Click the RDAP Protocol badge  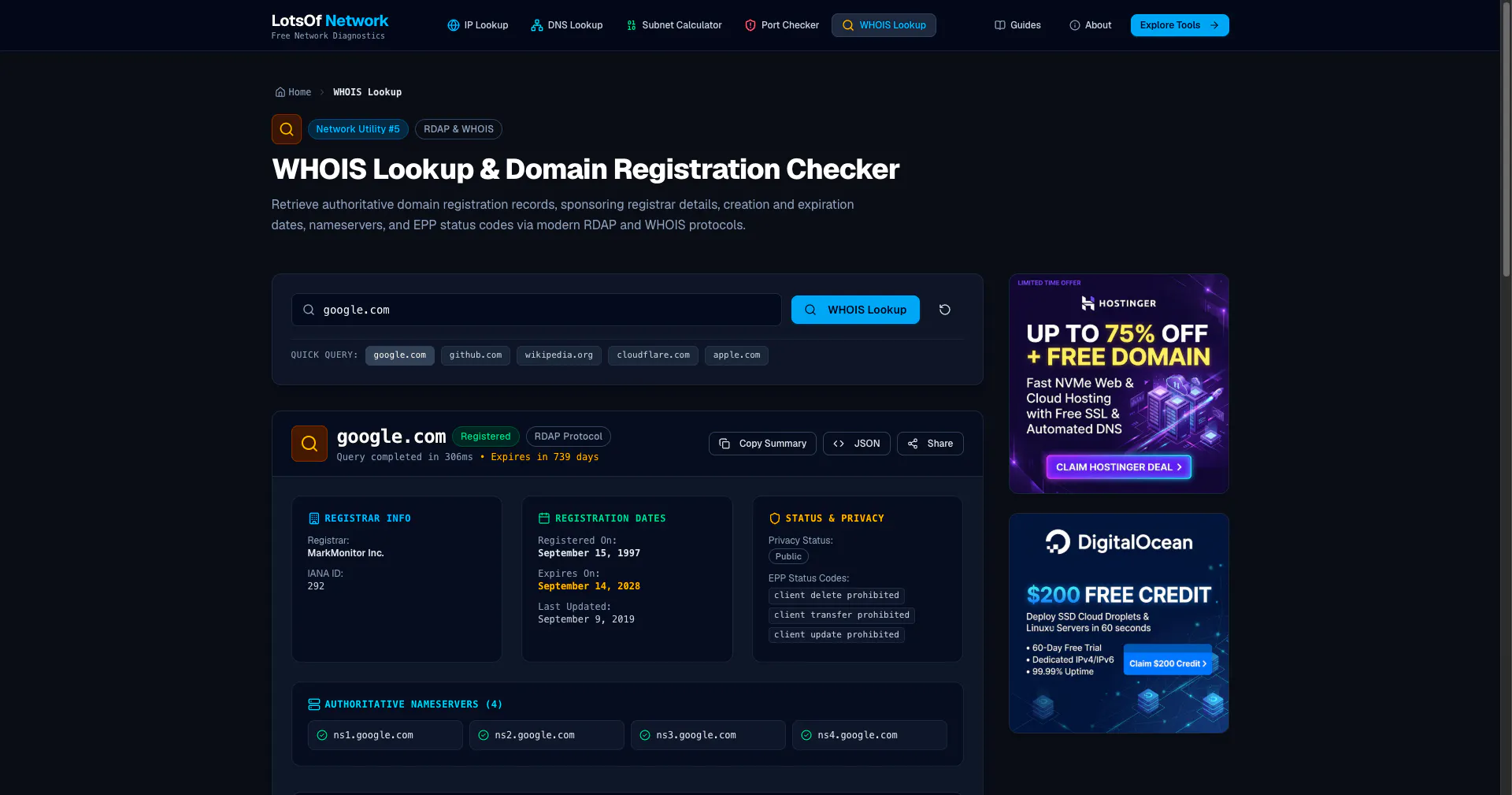pyautogui.click(x=569, y=437)
